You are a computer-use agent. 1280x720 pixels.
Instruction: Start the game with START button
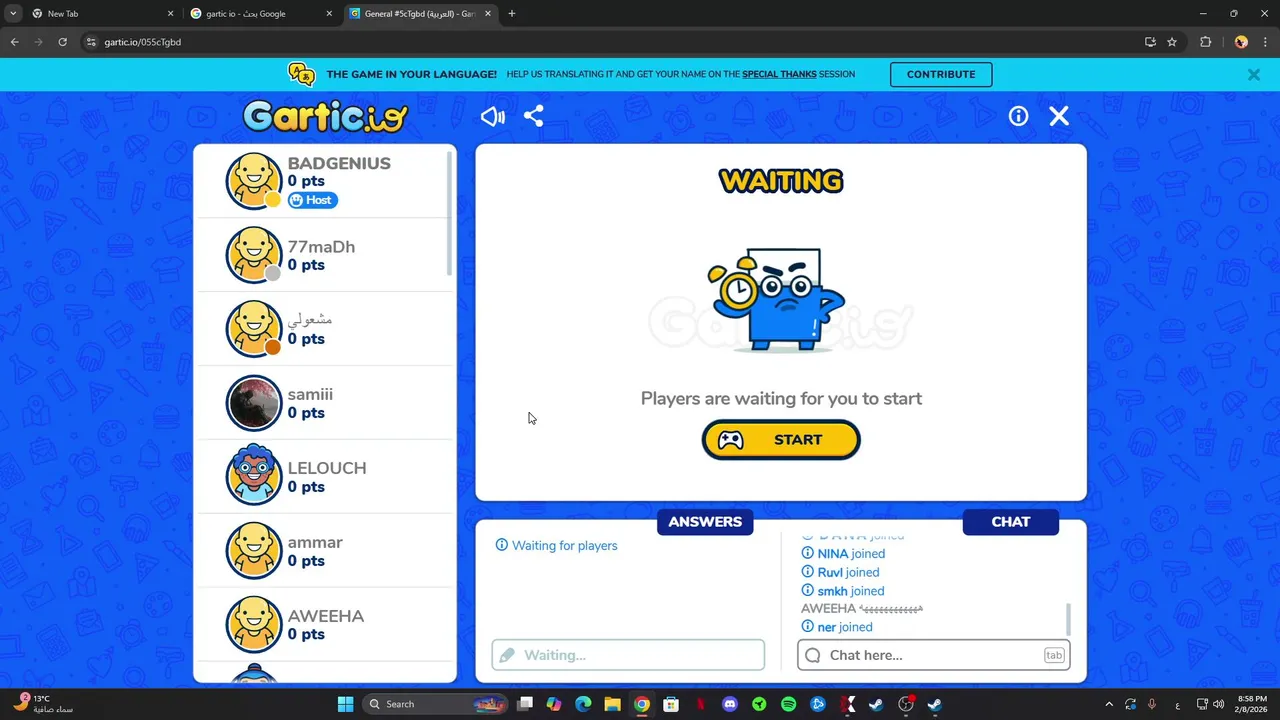tap(781, 440)
